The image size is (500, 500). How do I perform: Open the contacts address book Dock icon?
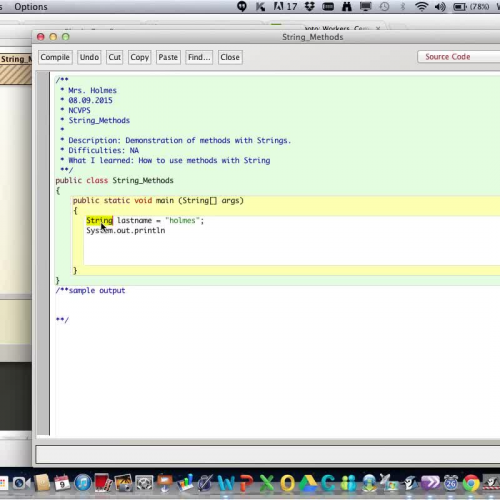tap(42, 483)
